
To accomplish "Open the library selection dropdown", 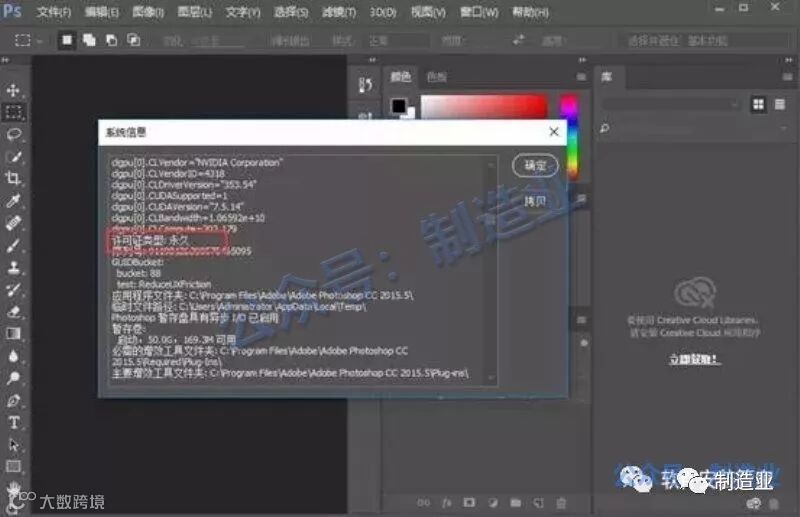I will pos(671,104).
